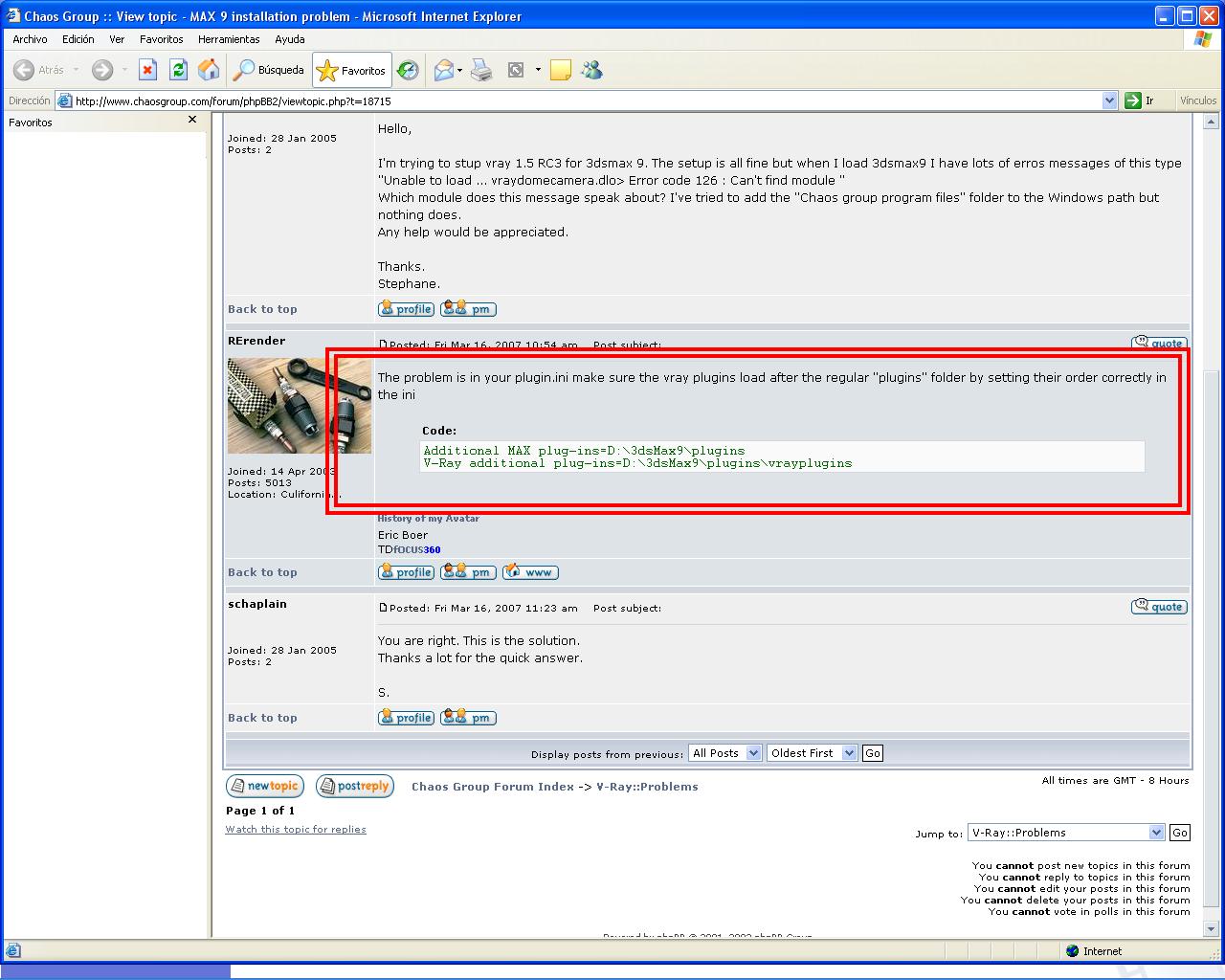The height and width of the screenshot is (980, 1225).
Task: Open the Edición menu
Action: click(x=78, y=39)
